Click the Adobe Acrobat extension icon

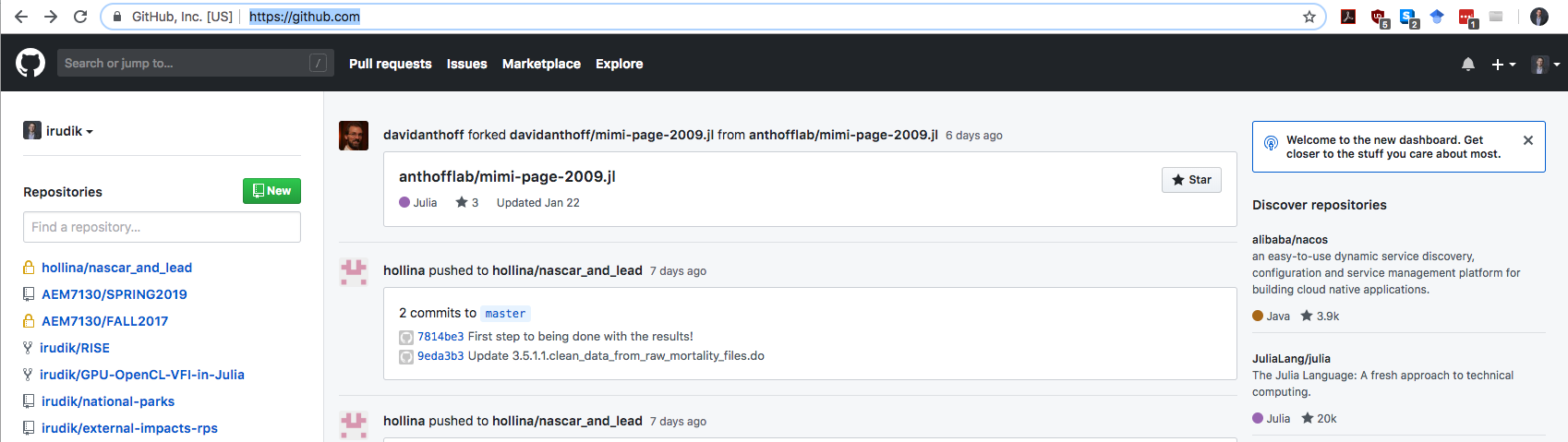(1348, 17)
